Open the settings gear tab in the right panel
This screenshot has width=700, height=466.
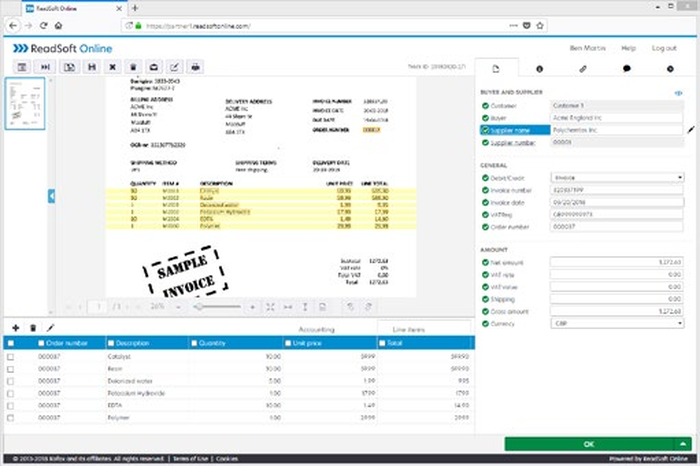click(x=670, y=69)
